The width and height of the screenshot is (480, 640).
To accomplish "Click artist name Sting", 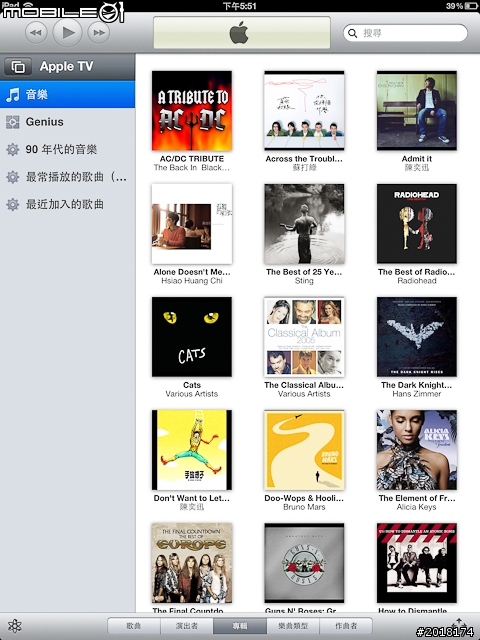I will pos(304,281).
